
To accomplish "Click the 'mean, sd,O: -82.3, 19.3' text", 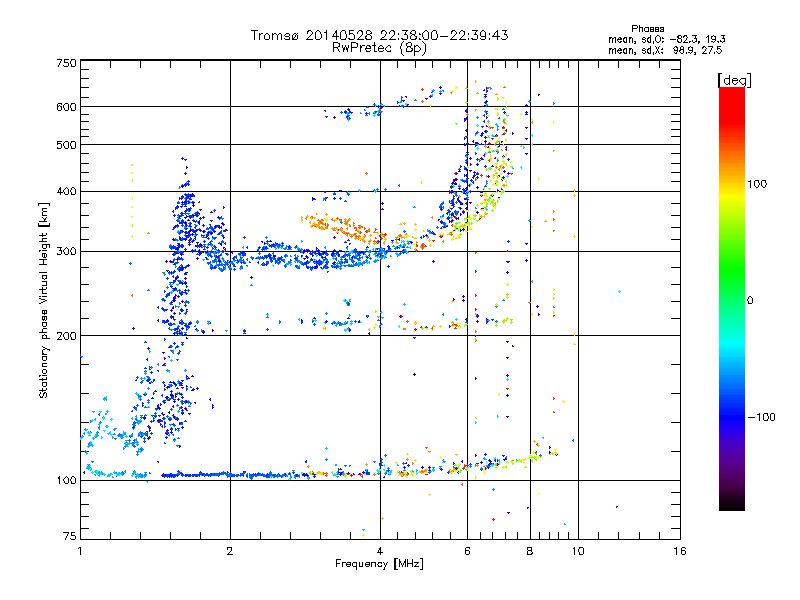I will pos(666,39).
